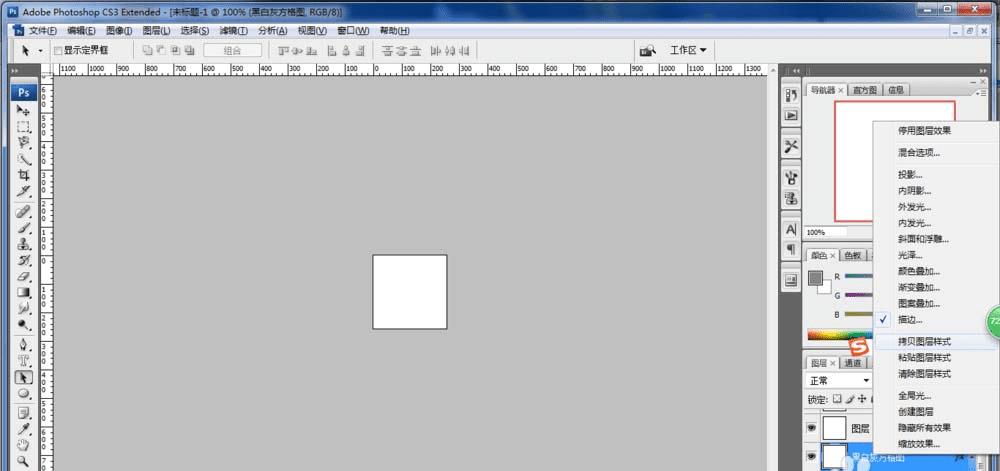Click the Ps logo atop toolbox
This screenshot has height=471, width=1000.
[24, 92]
